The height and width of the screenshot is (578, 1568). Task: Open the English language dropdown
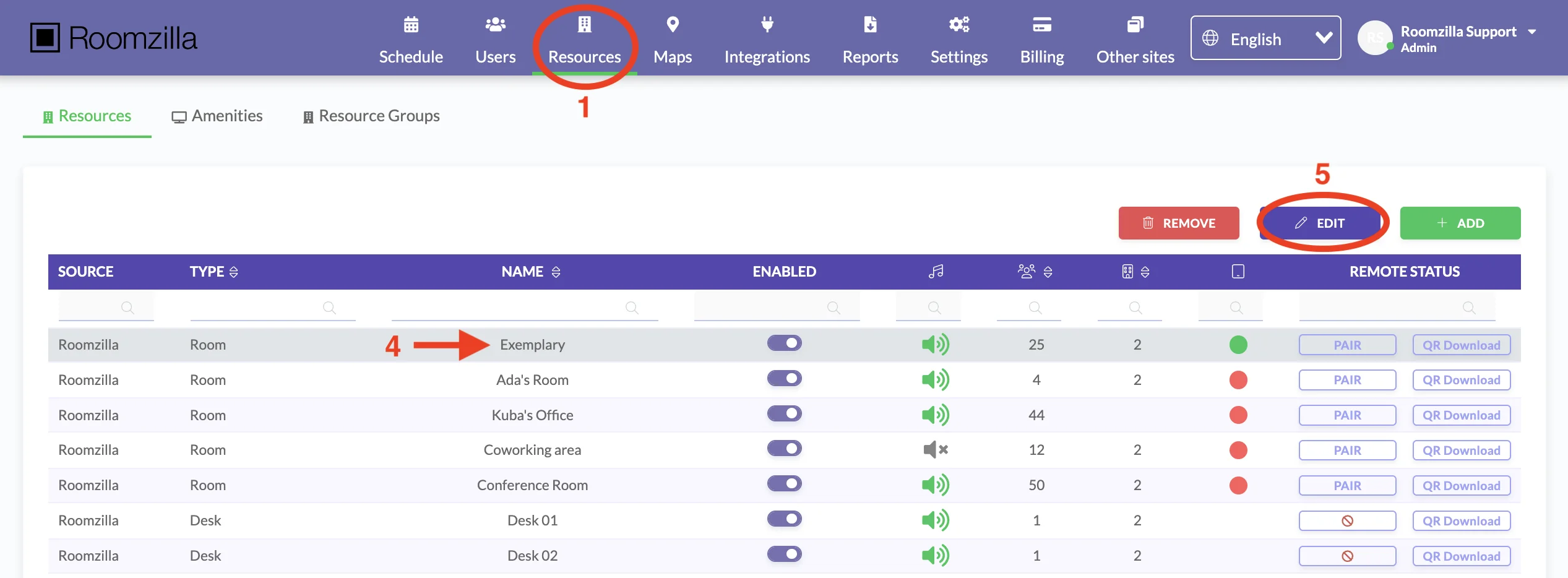coord(1265,38)
